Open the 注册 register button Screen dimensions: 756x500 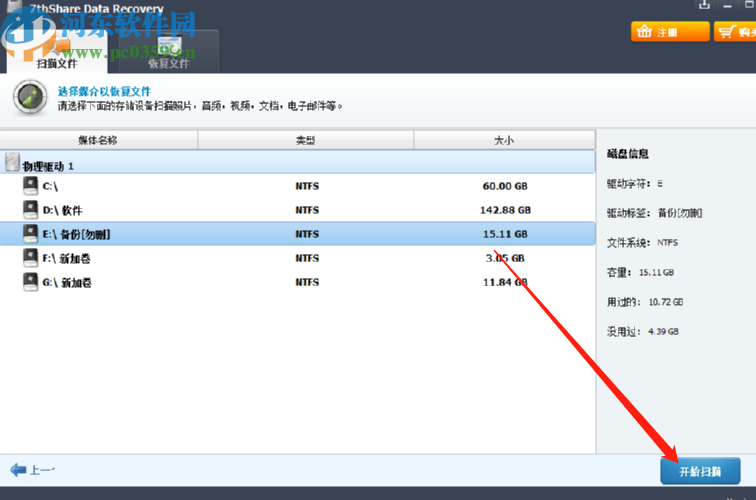(x=670, y=32)
